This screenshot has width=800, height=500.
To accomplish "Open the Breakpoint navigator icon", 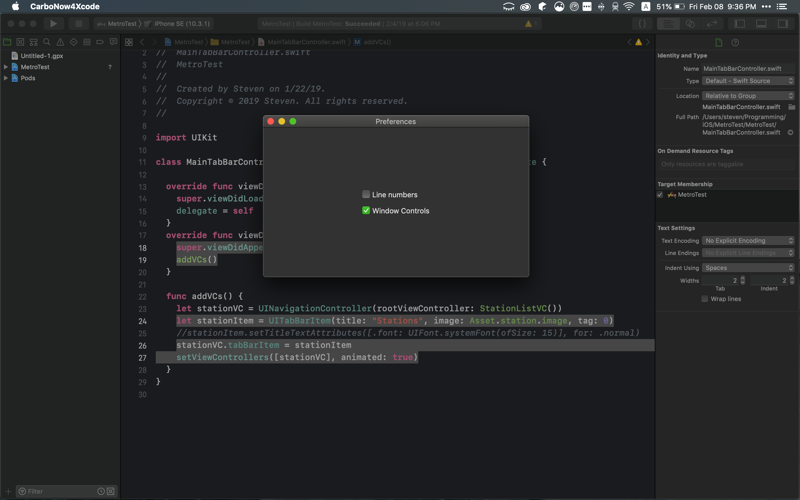I will click(100, 42).
